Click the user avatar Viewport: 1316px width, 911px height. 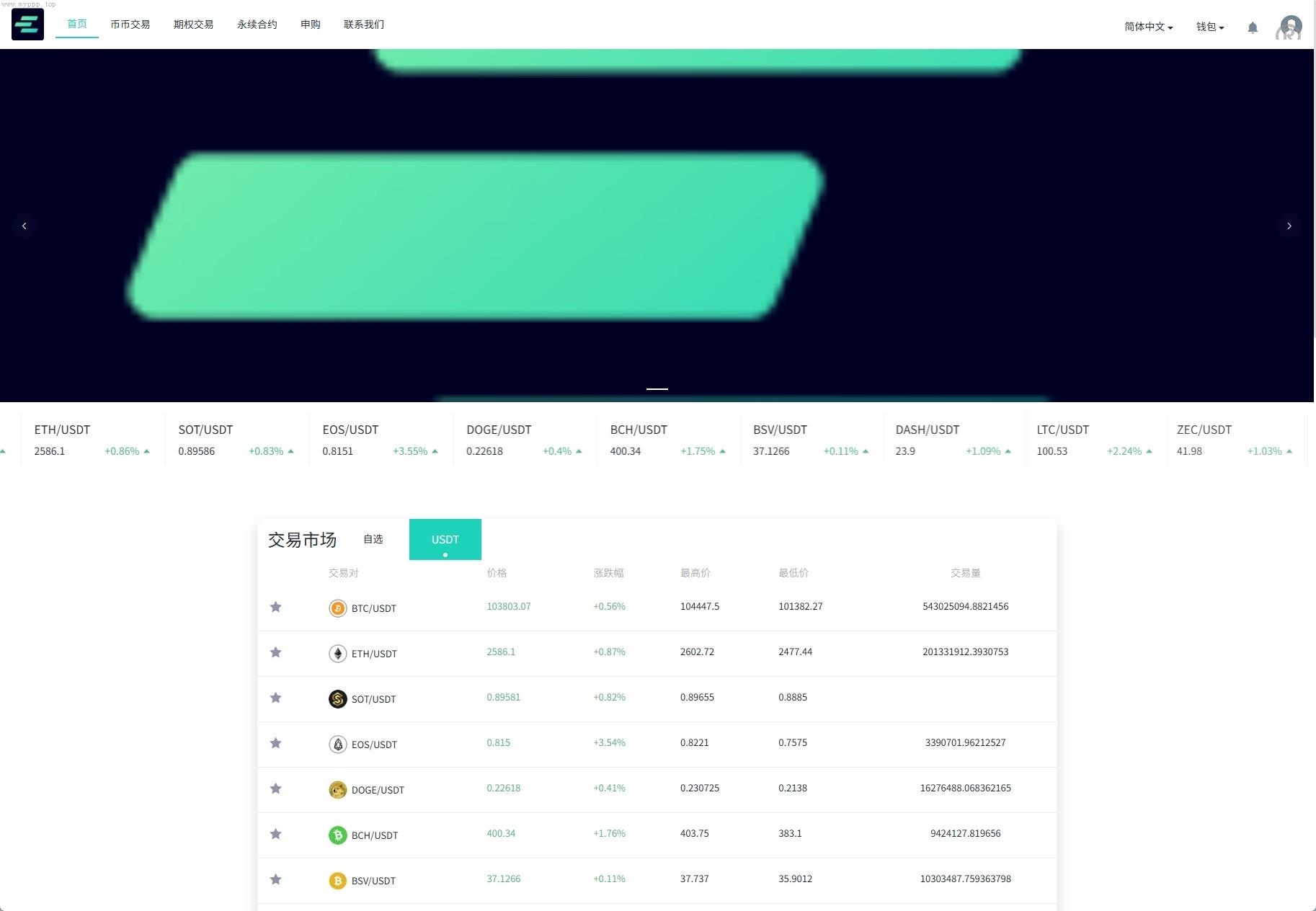pos(1289,27)
